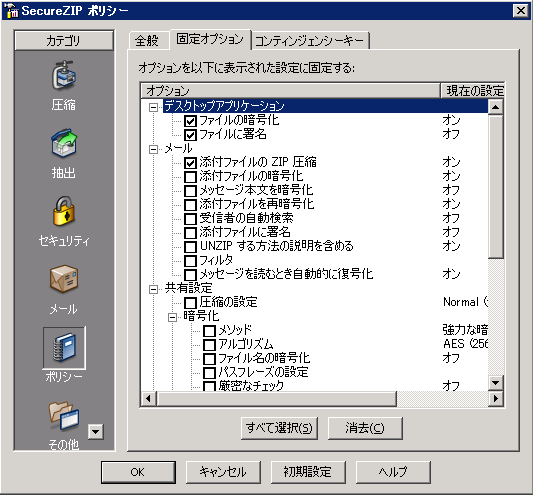Open the セキュリティ padlock category
This screenshot has height=495, width=533.
(64, 211)
